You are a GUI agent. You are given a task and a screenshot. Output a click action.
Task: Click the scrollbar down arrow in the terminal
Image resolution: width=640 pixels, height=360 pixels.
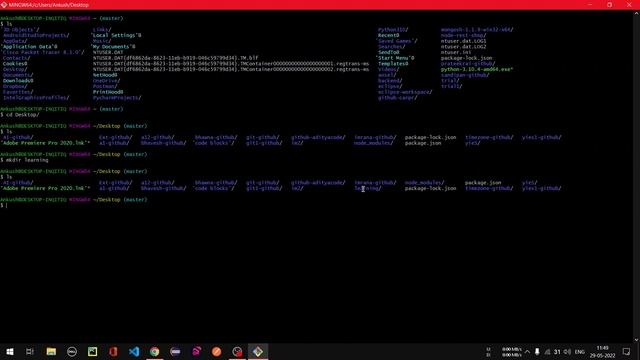[x=636, y=340]
